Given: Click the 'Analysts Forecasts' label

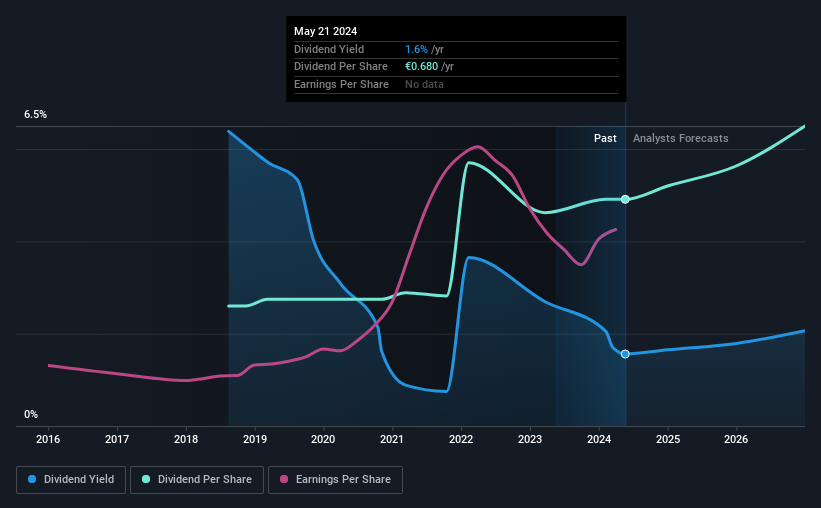Looking at the screenshot, I should (x=680, y=138).
